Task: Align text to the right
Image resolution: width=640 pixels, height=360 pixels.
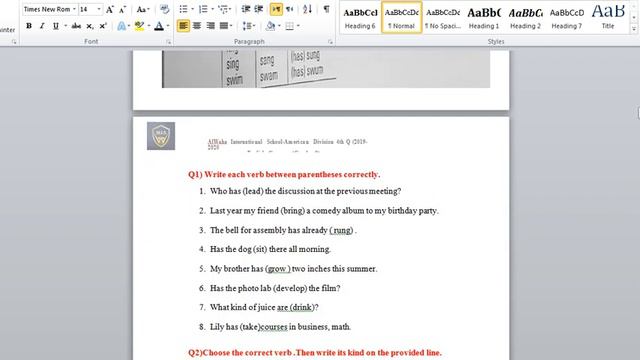Action: [x=210, y=26]
